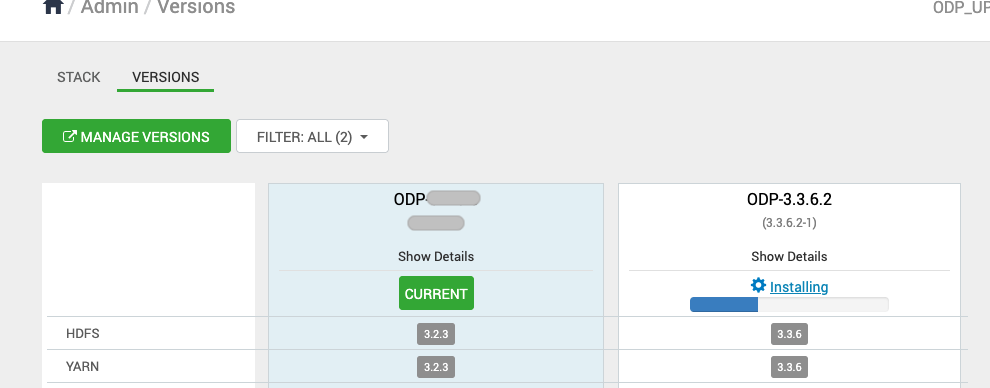Image resolution: width=990 pixels, height=388 pixels.
Task: Open the Filter: All (2) dropdown
Action: (313, 136)
